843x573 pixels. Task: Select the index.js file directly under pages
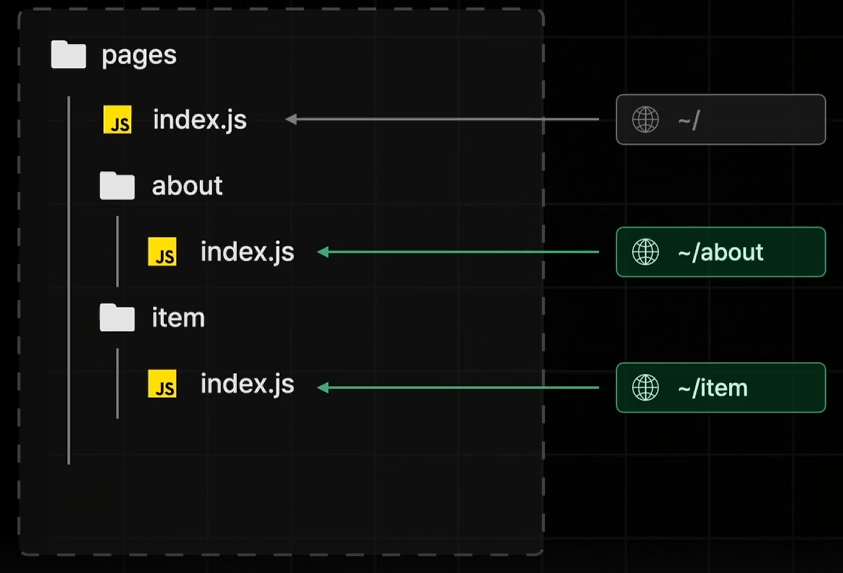pyautogui.click(x=200, y=119)
